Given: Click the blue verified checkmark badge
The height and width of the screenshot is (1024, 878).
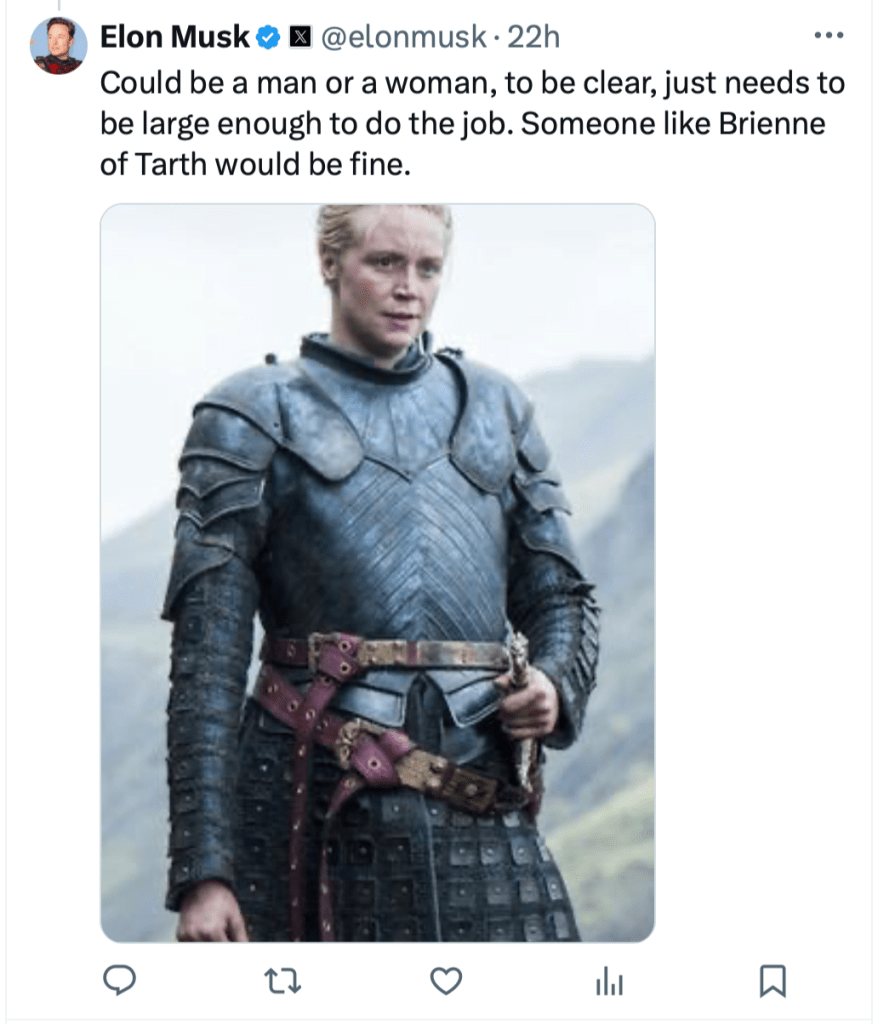Looking at the screenshot, I should (x=268, y=39).
